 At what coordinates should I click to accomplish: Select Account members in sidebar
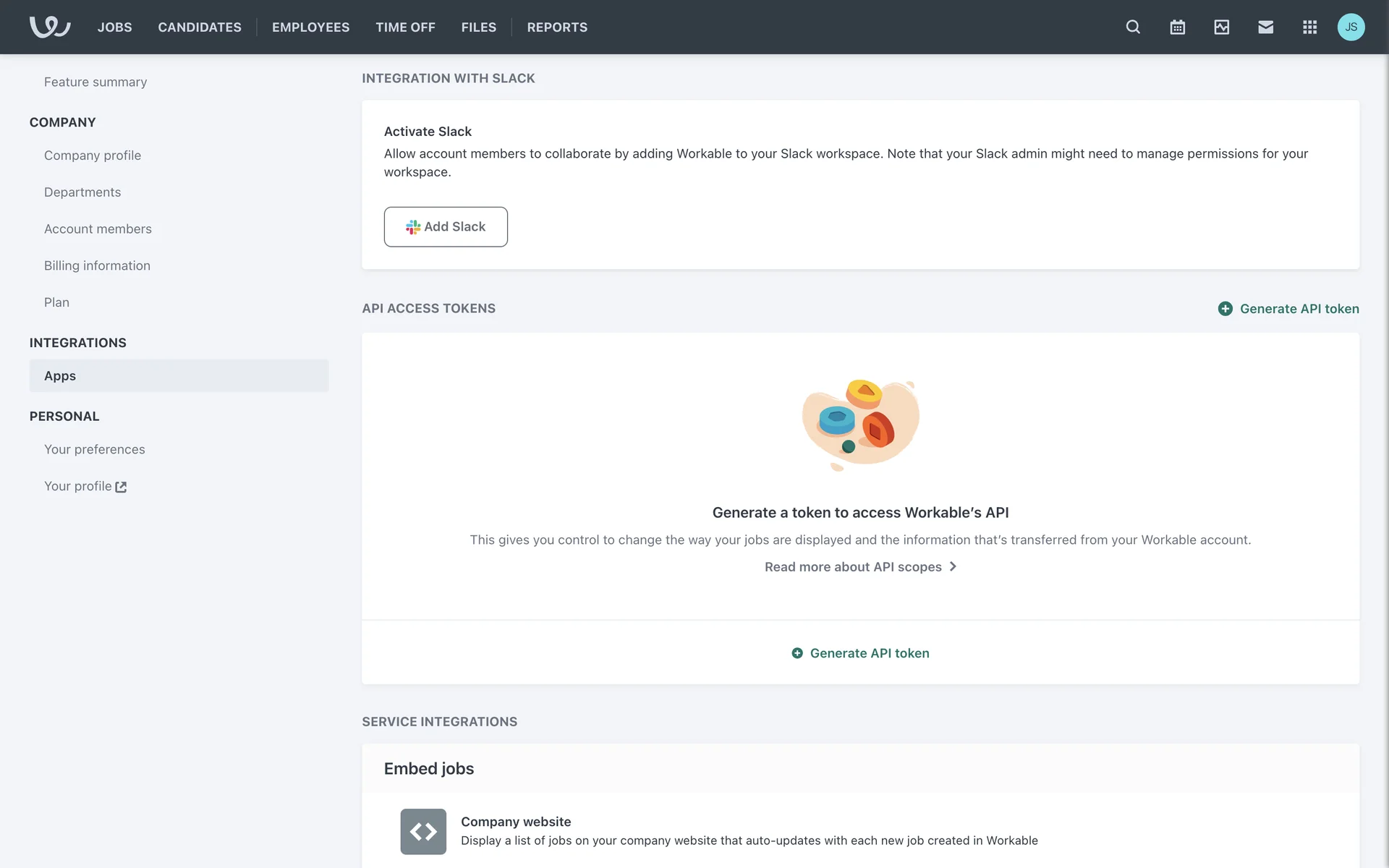coord(98,229)
